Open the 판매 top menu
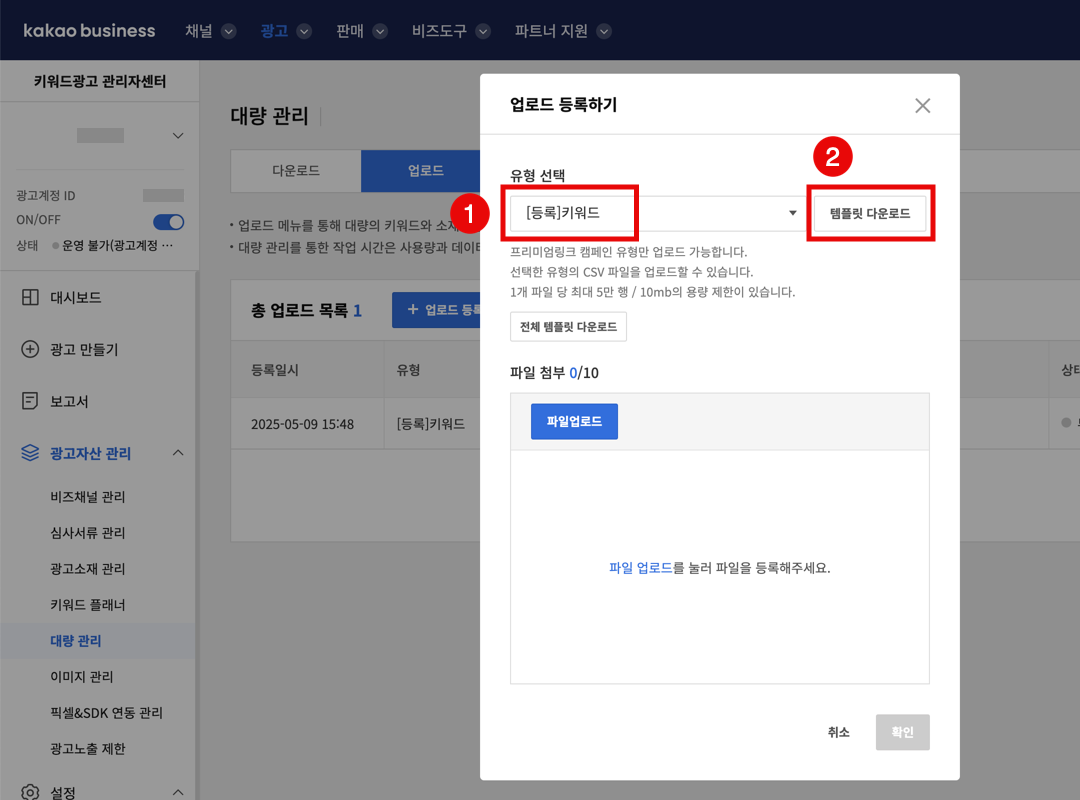 point(350,31)
